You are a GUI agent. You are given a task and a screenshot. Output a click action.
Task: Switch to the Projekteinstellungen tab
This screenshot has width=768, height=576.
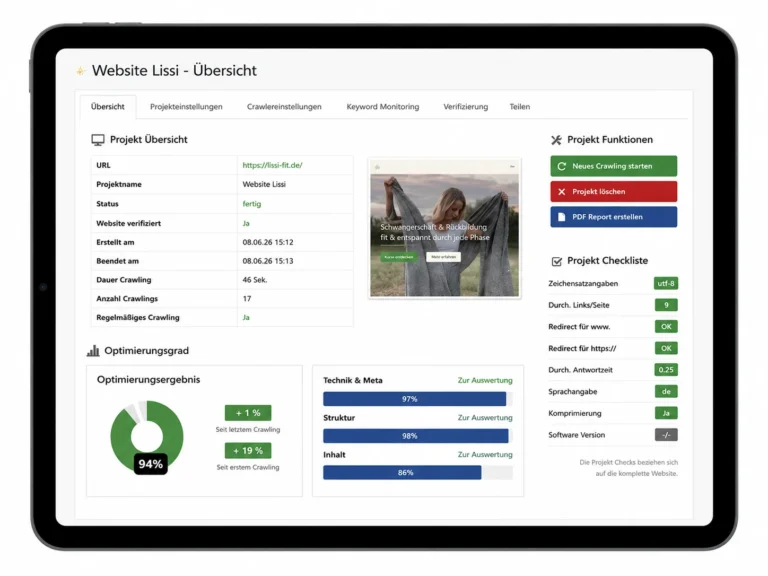click(x=186, y=107)
